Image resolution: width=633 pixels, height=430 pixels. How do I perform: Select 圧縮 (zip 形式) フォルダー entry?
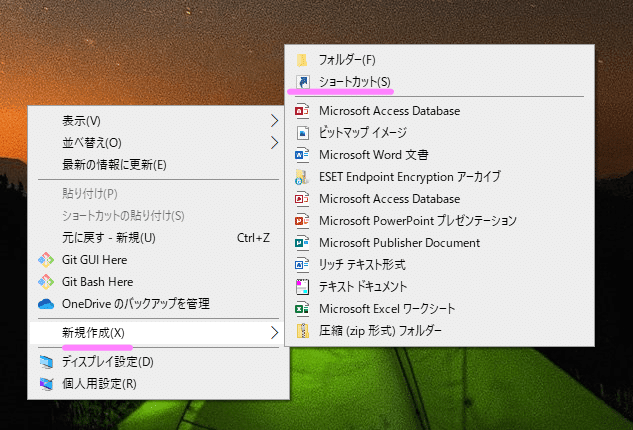[x=440, y=331]
